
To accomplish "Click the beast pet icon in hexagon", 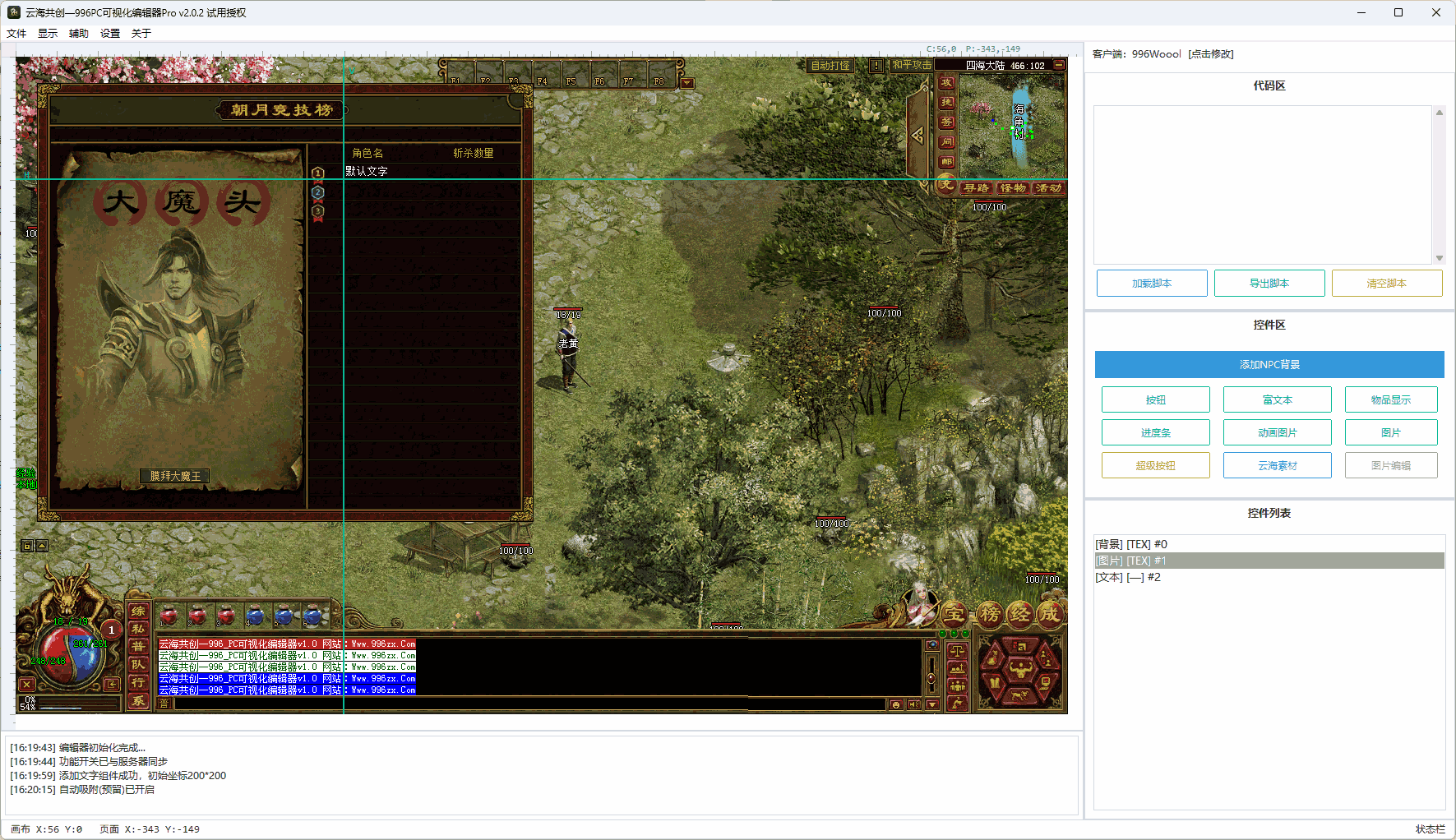I will (1019, 696).
